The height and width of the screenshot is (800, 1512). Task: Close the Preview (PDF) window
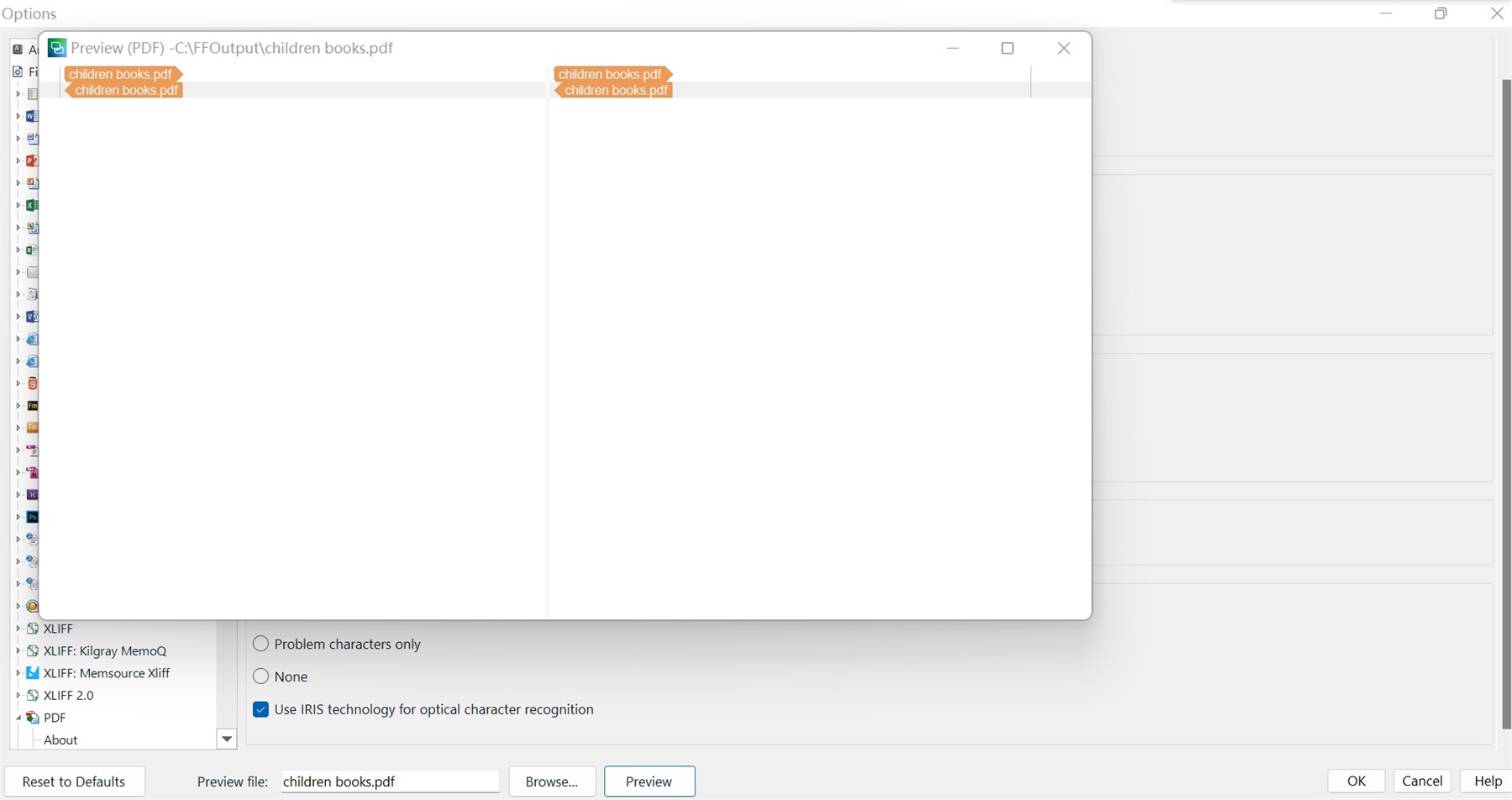[x=1063, y=48]
